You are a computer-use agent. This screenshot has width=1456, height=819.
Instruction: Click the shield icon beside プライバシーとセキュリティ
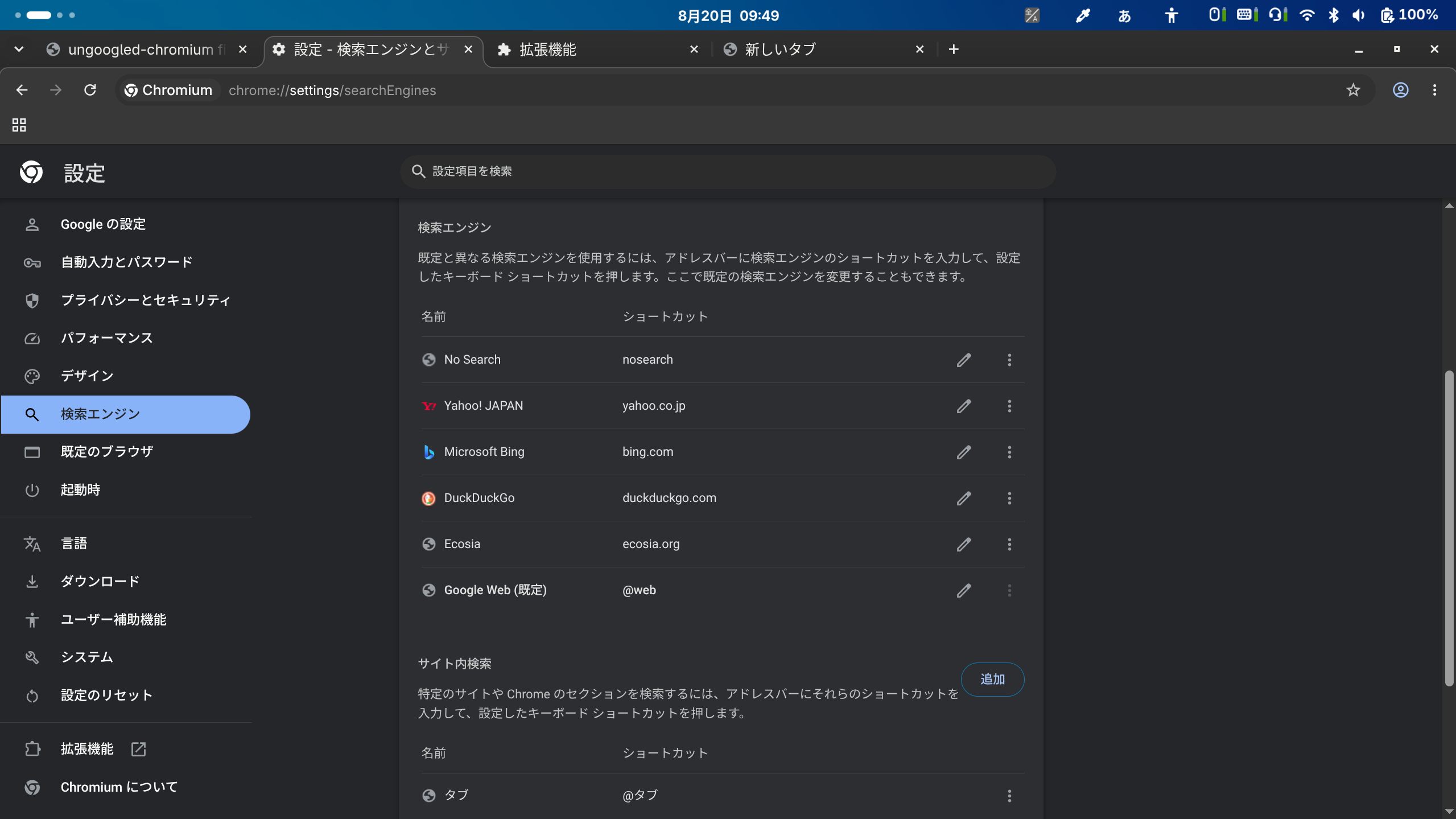coord(32,300)
